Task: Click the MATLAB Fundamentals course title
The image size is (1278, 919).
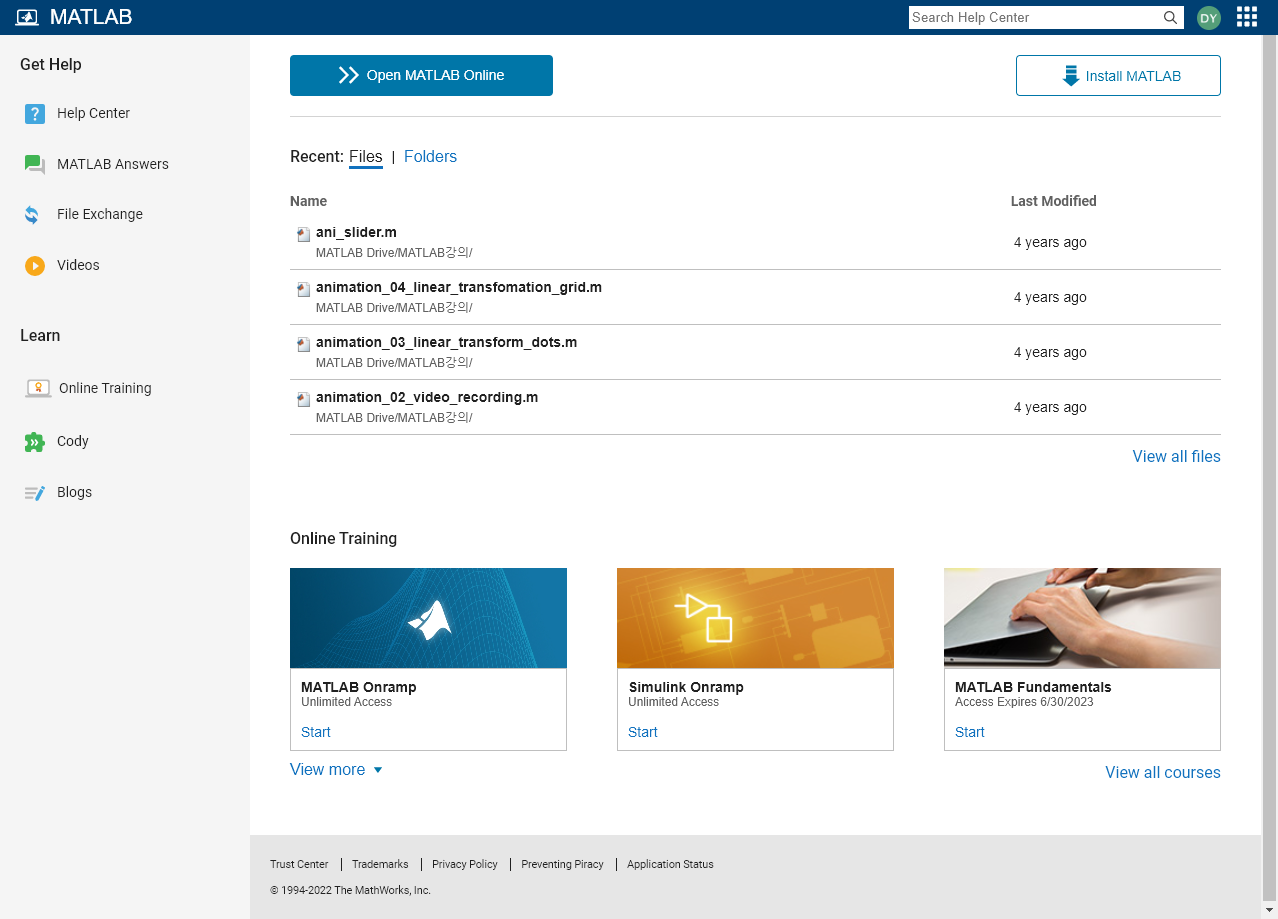Action: tap(1033, 688)
